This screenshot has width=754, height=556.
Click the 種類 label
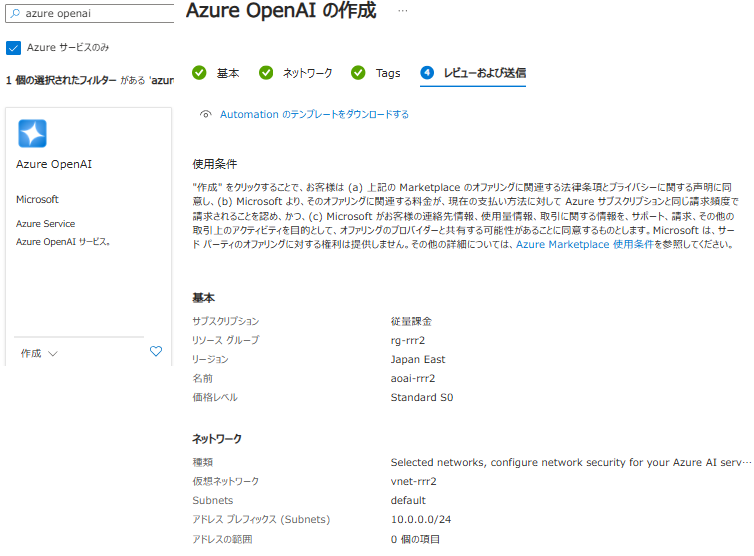coord(202,462)
